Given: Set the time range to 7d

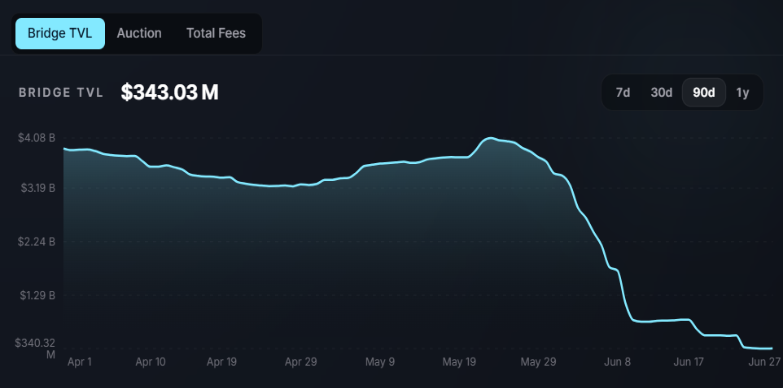Looking at the screenshot, I should [x=623, y=93].
